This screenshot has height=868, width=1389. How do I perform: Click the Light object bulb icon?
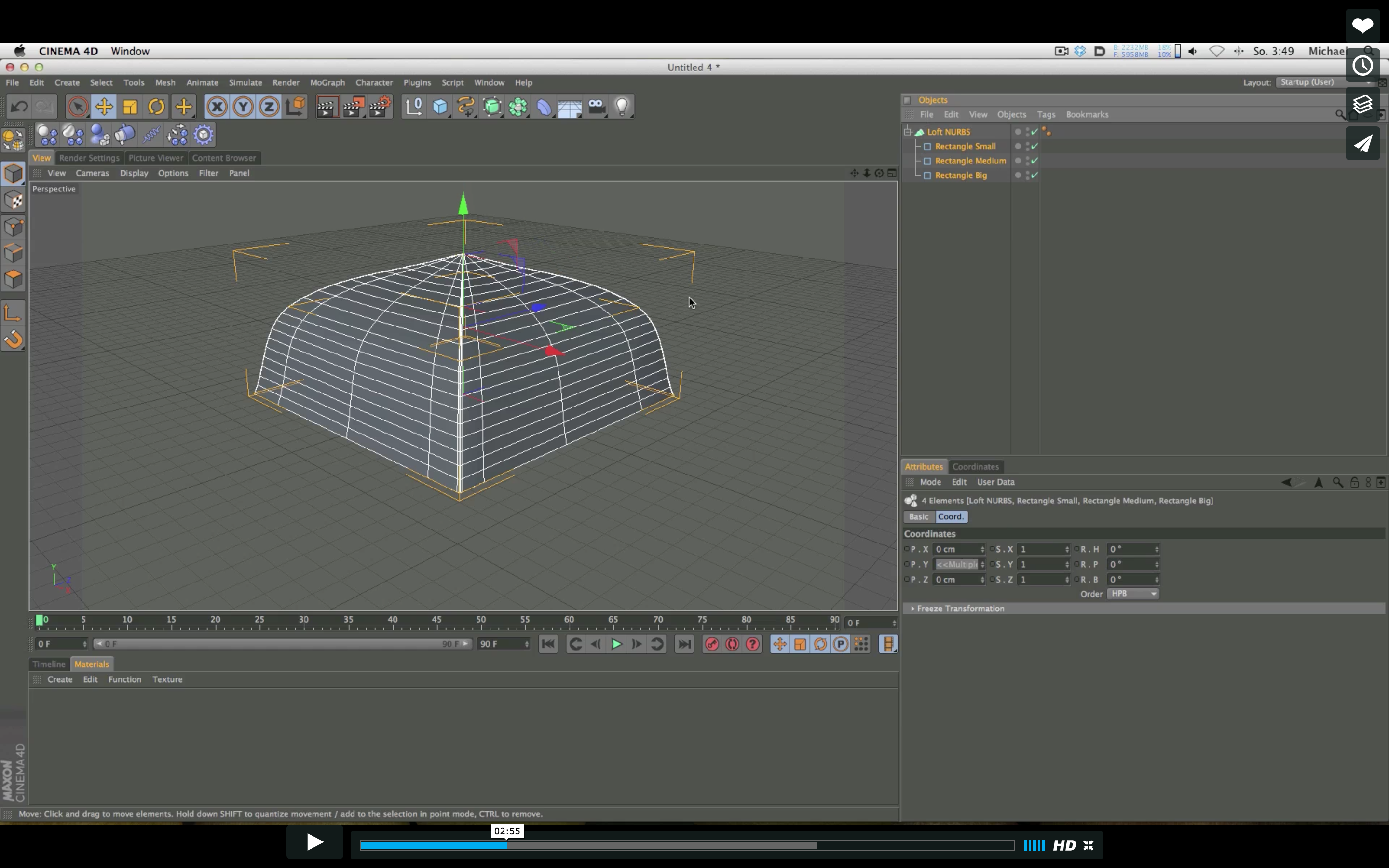[x=622, y=107]
